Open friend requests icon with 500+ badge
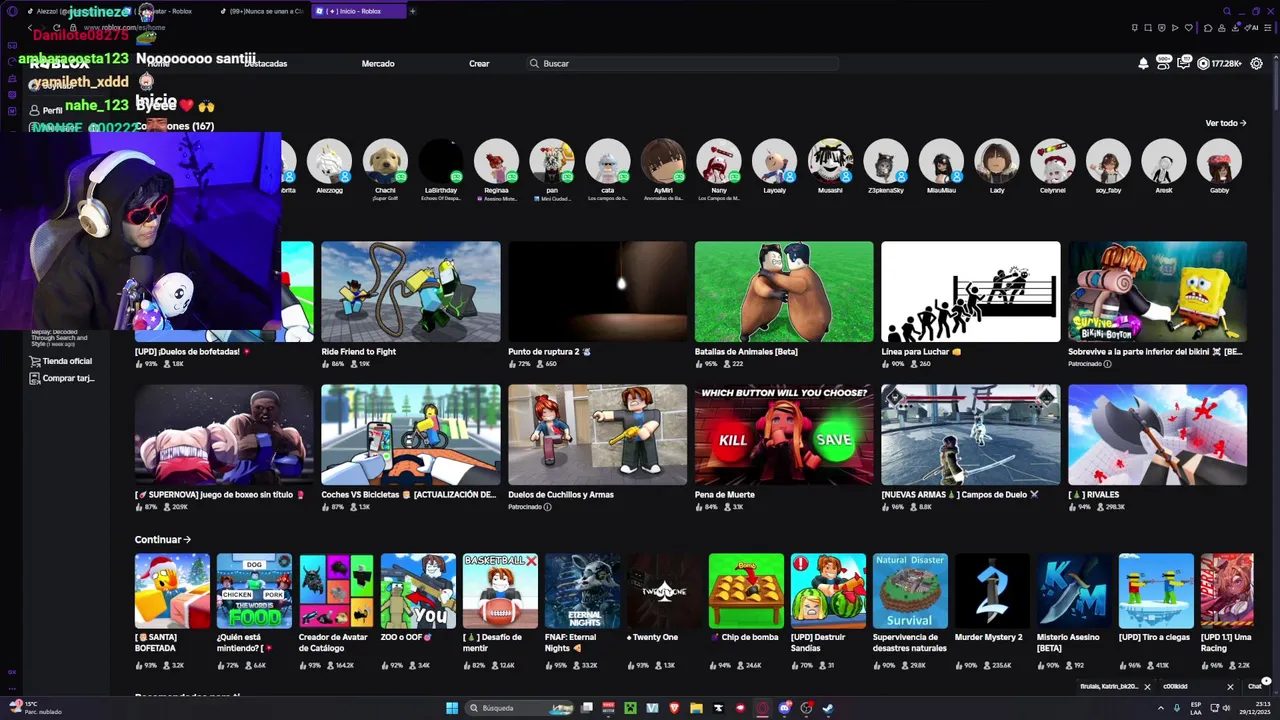Image resolution: width=1280 pixels, height=720 pixels. [1164, 62]
